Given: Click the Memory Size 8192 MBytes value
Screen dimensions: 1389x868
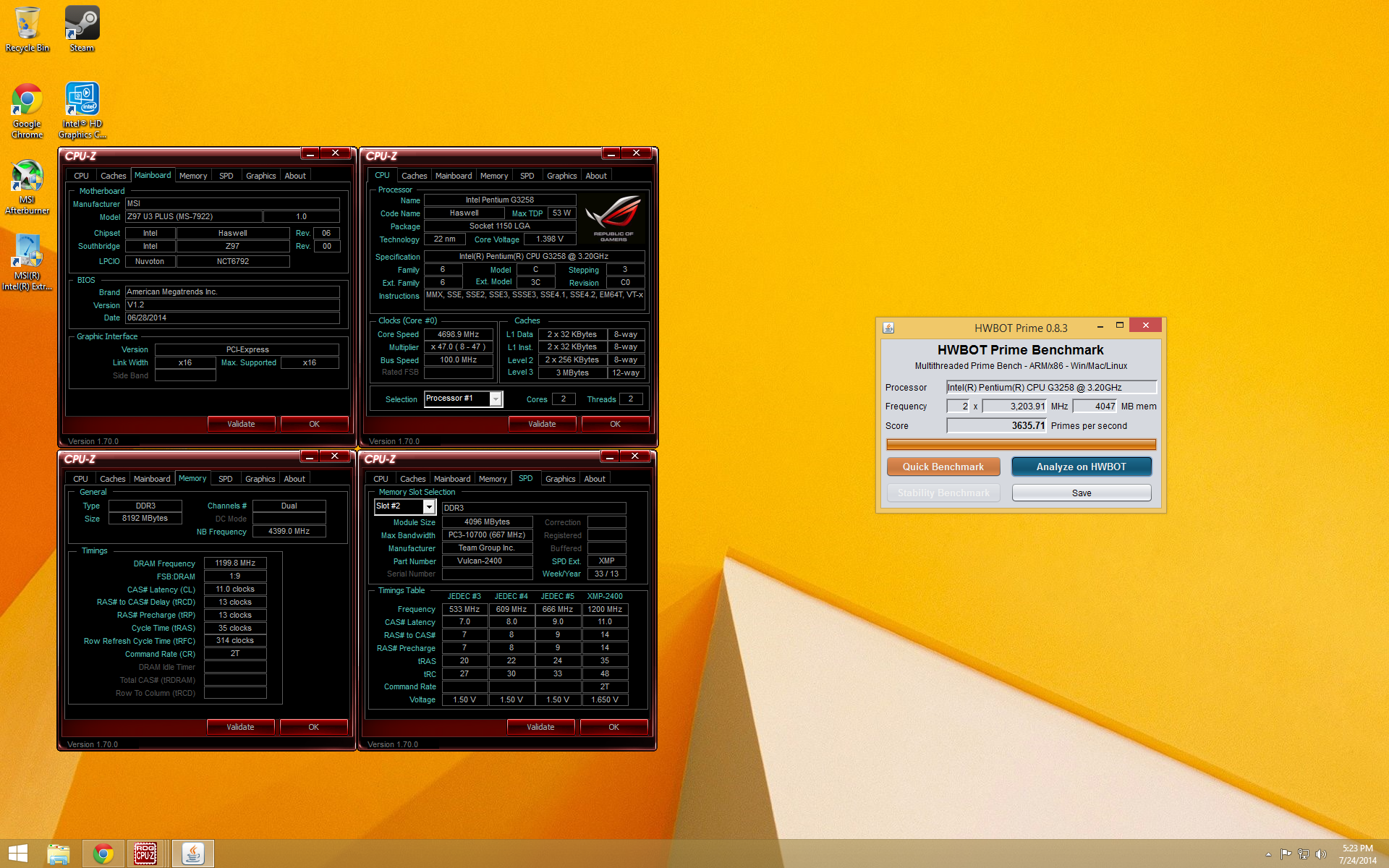Looking at the screenshot, I should 145,518.
